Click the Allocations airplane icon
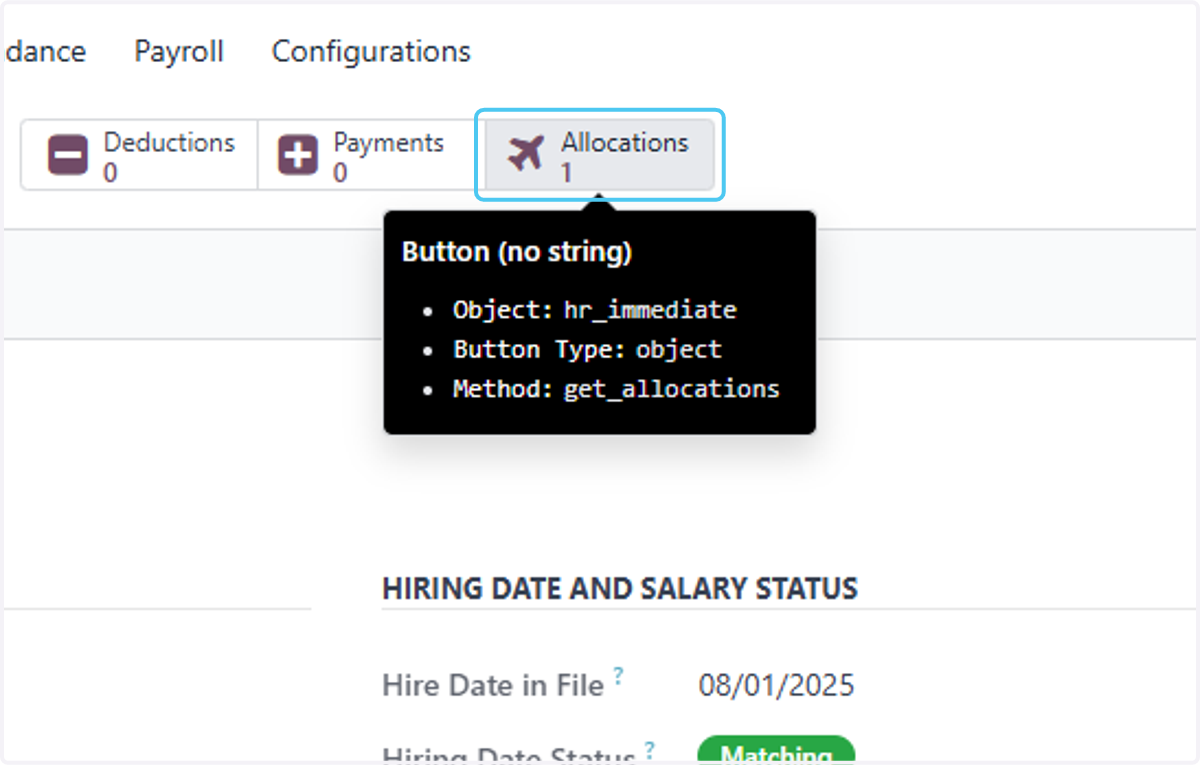The image size is (1200, 765). point(526,154)
